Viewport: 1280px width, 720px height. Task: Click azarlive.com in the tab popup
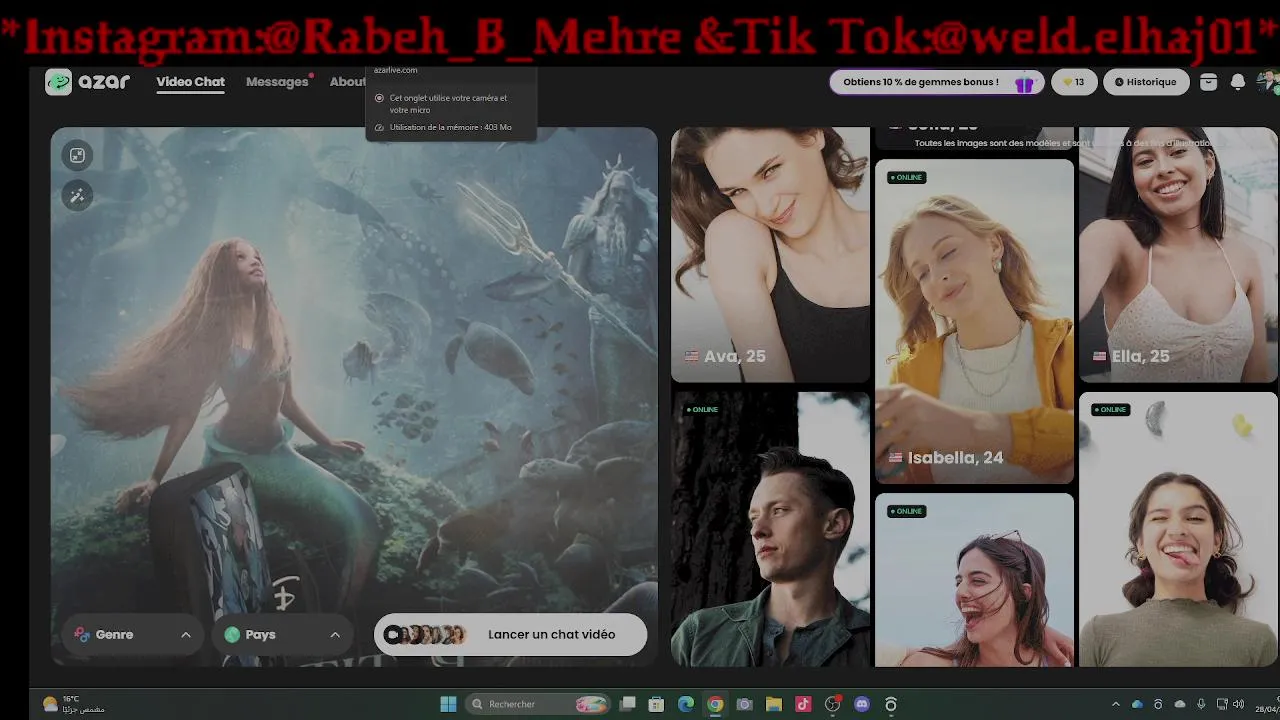(x=395, y=70)
